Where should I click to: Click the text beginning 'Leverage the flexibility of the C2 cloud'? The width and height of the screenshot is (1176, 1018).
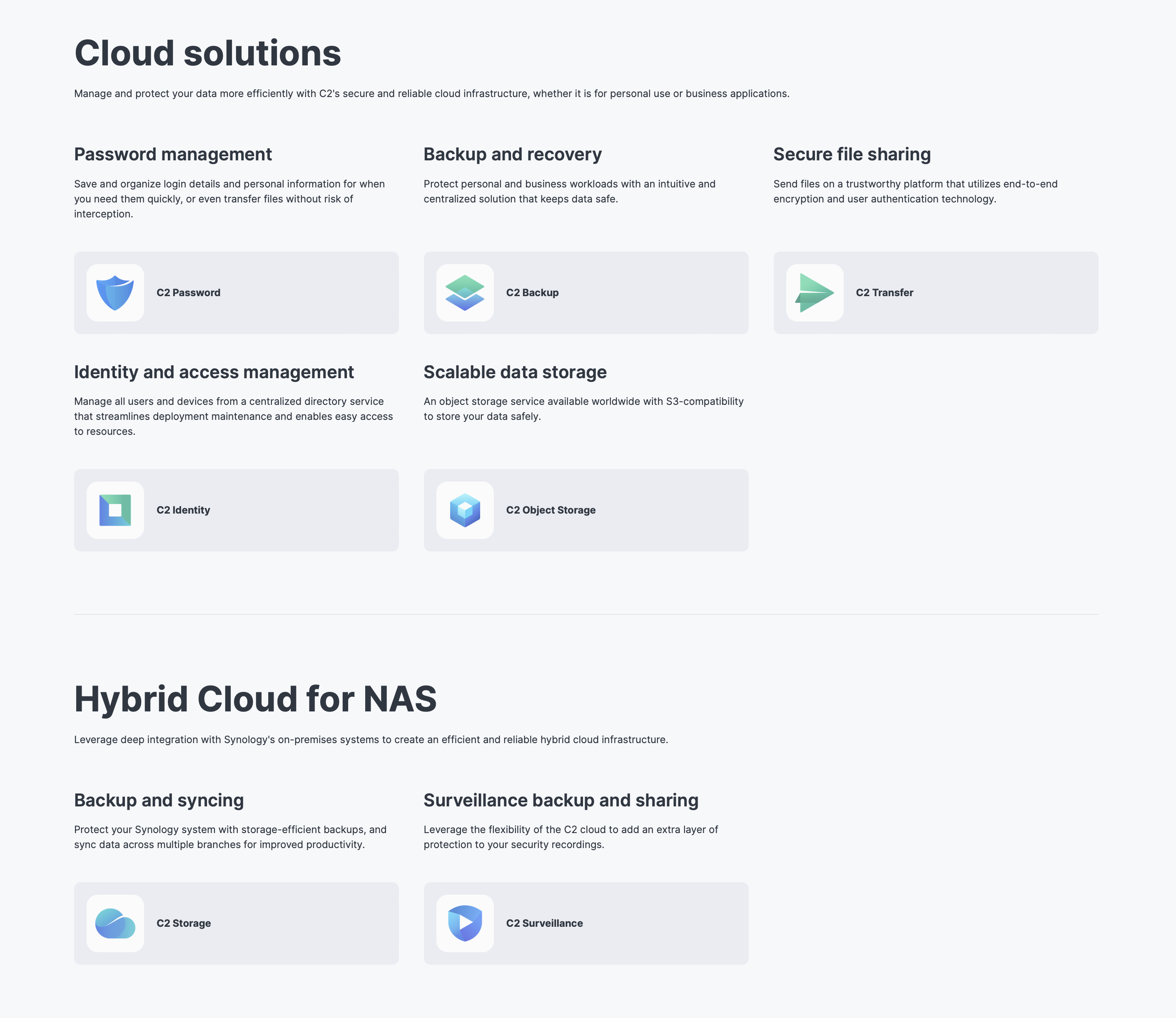point(571,837)
